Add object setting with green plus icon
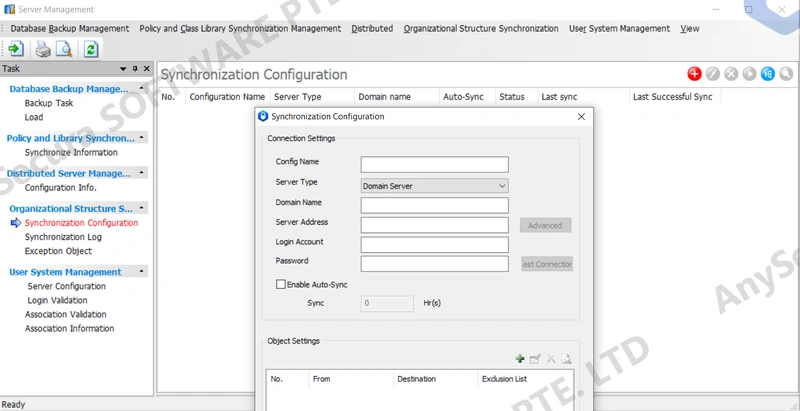 click(x=520, y=359)
